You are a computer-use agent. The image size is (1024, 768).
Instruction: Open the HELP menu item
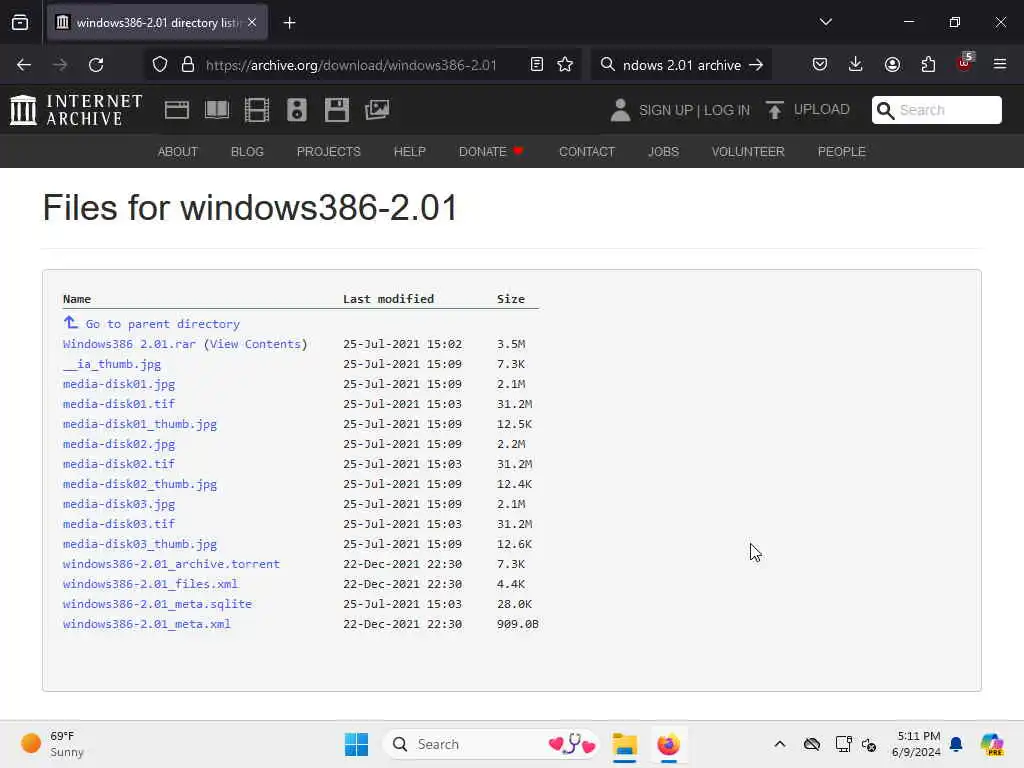(x=409, y=152)
